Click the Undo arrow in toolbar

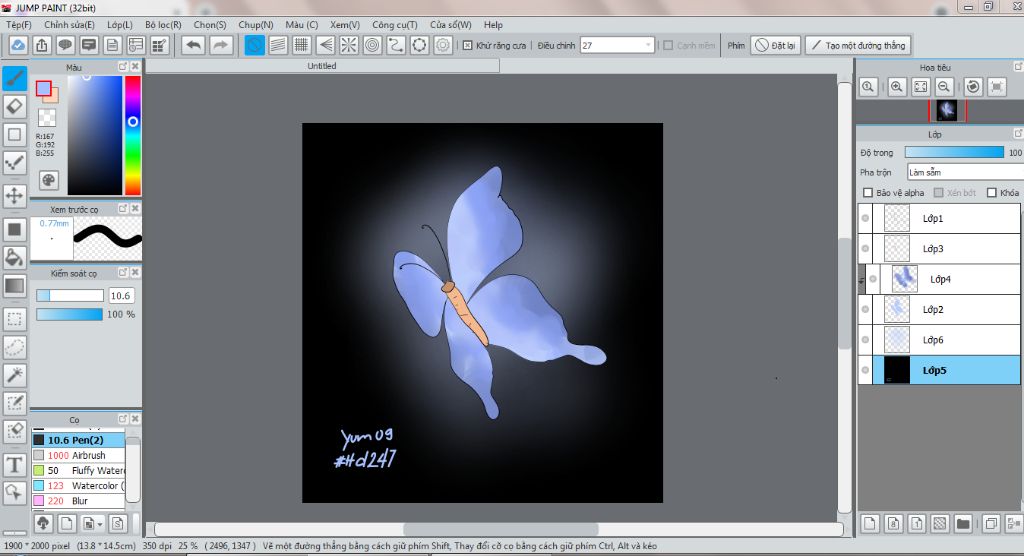(x=193, y=45)
